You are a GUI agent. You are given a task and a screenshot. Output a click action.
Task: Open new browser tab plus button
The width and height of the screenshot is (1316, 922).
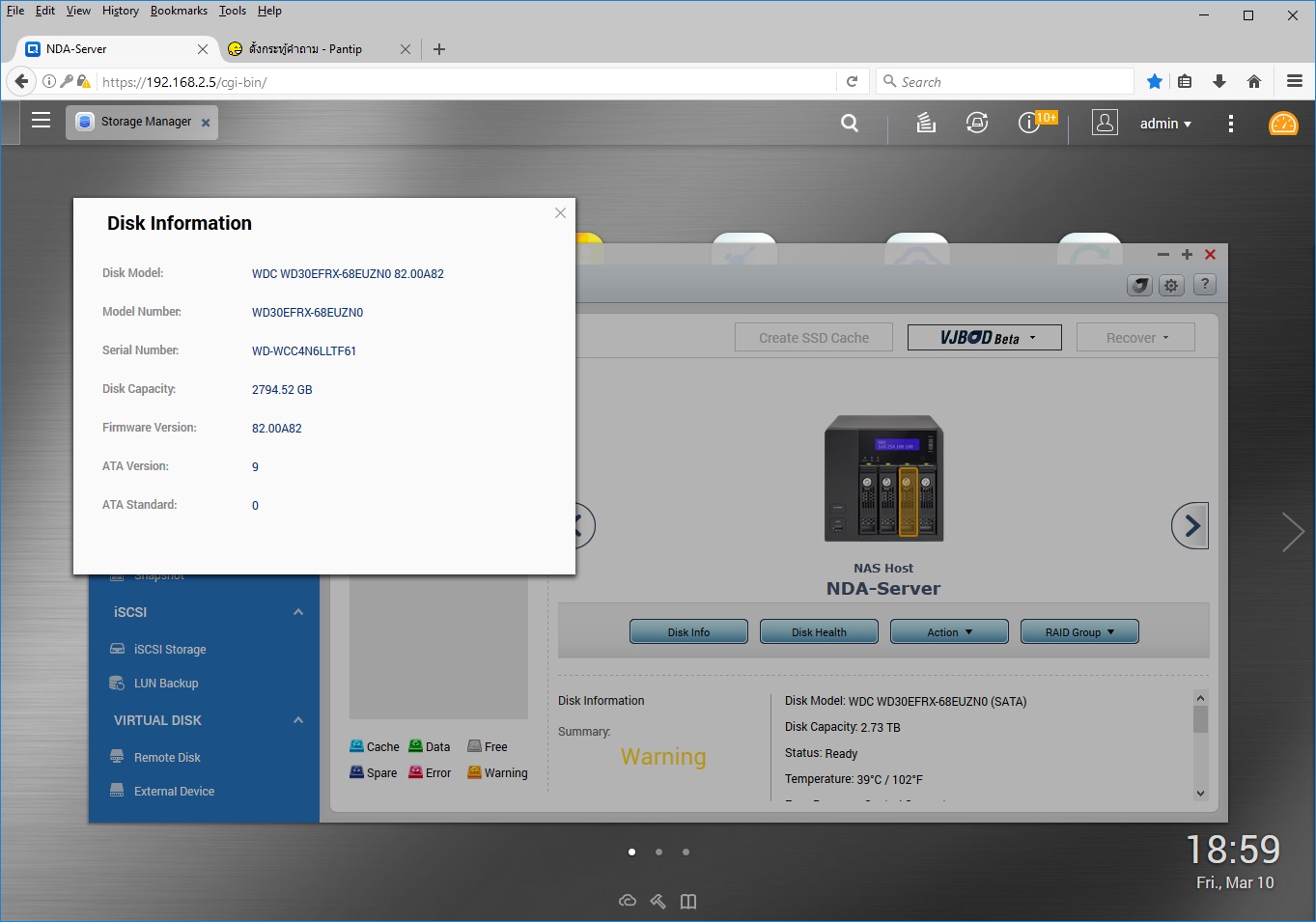coord(439,49)
